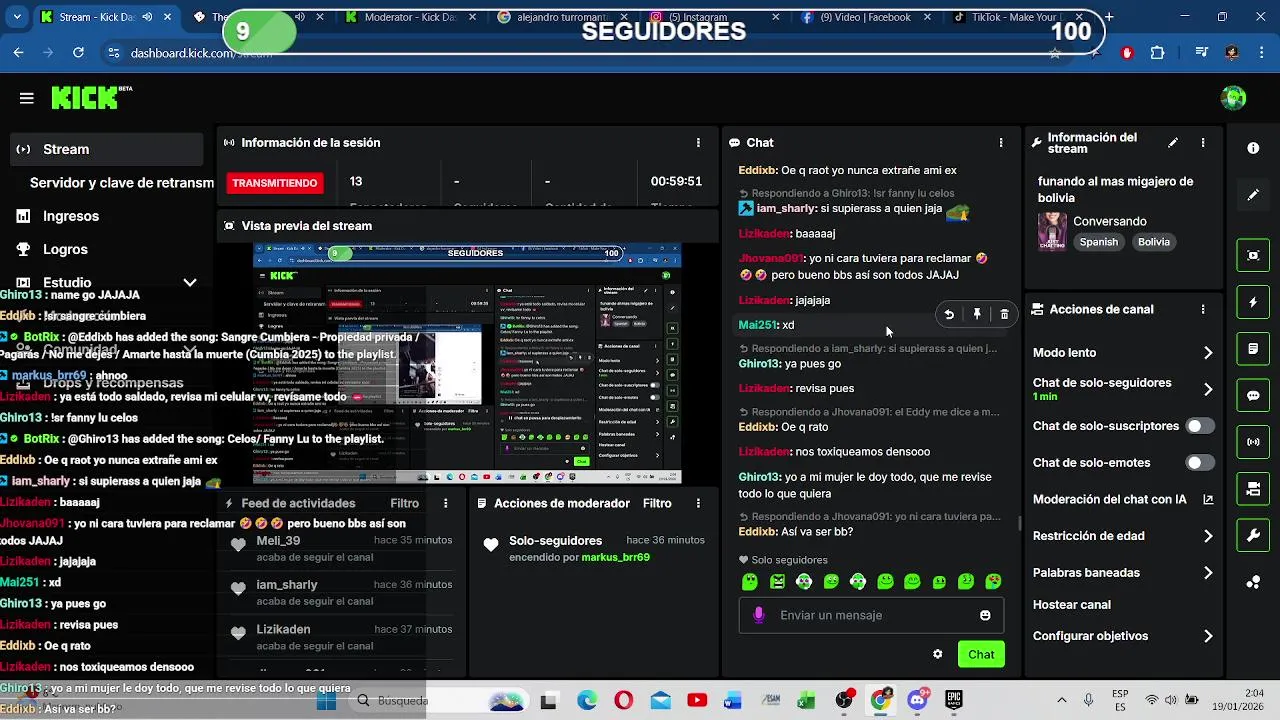This screenshot has width=1280, height=720.
Task: Reply to Mai251 message with arrow icon
Action: [949, 314]
